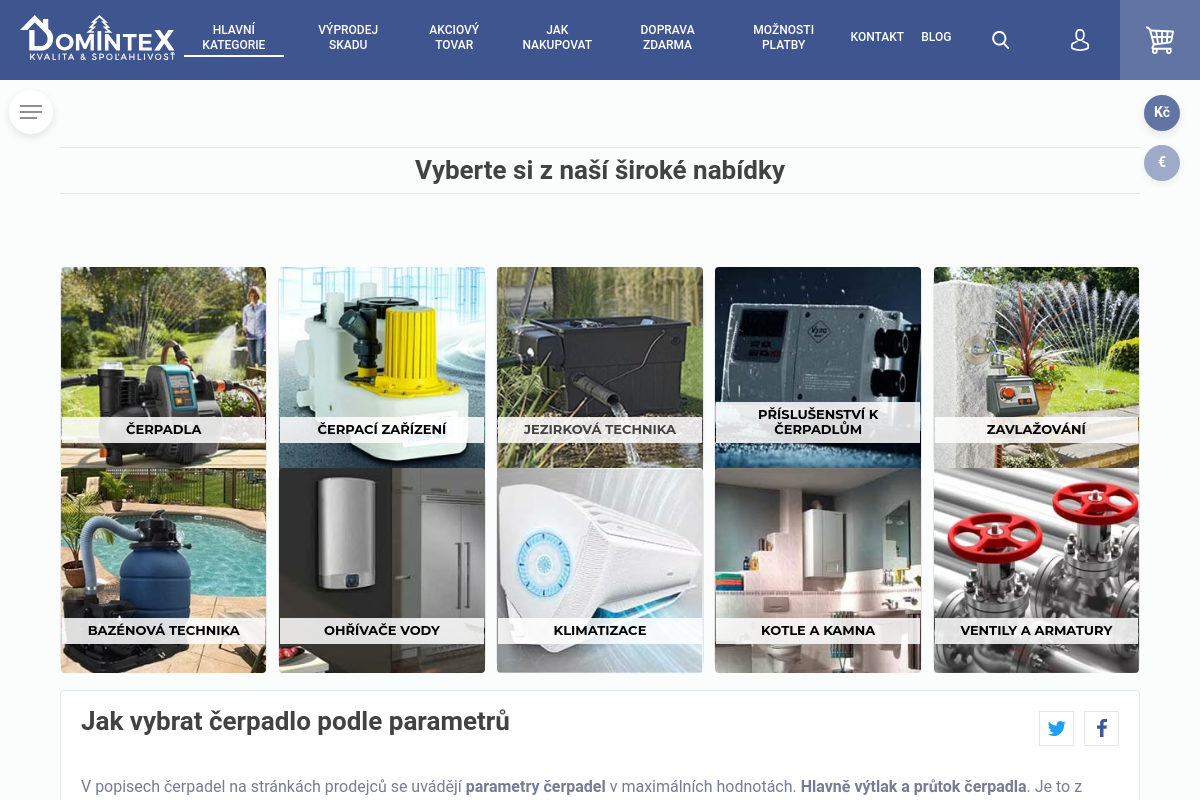Screen dimensions: 1200x800
Task: Share the article on Facebook
Action: click(x=1101, y=728)
